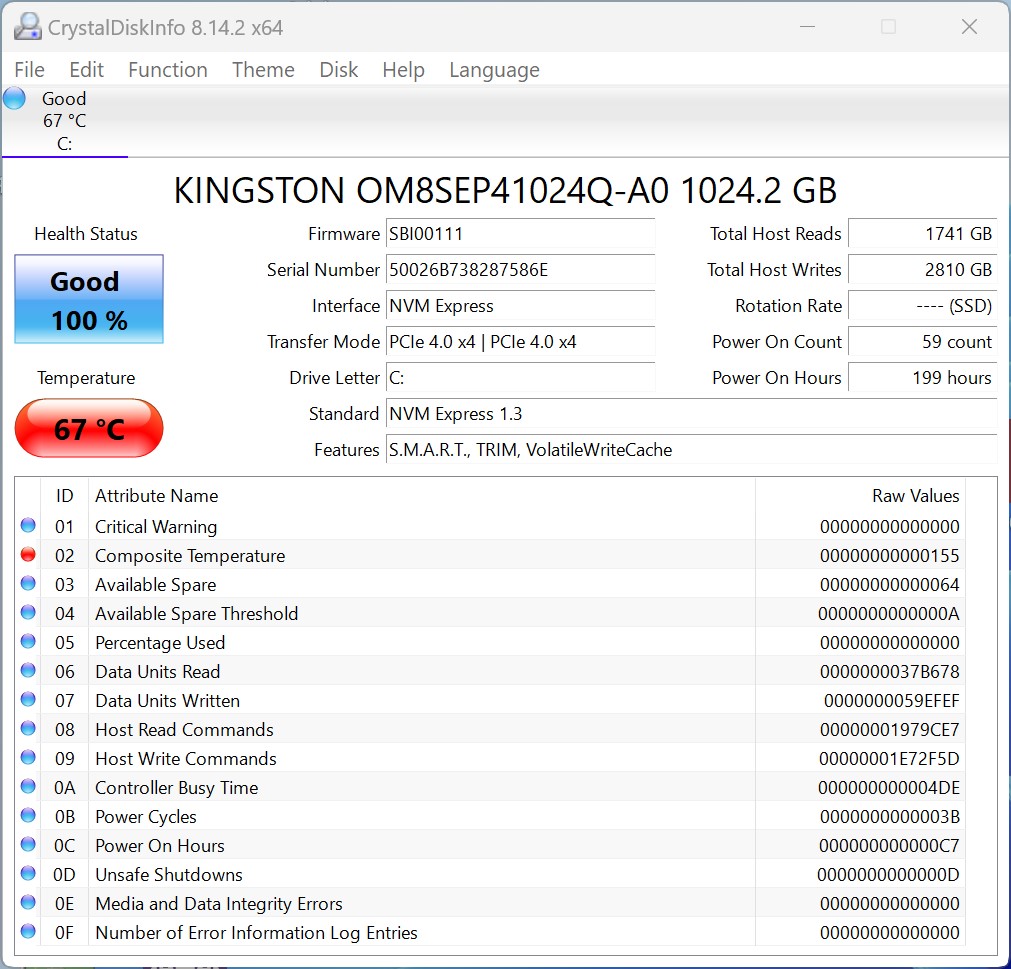Click the Transfer Mode field
This screenshot has height=969, width=1011.
pos(520,342)
